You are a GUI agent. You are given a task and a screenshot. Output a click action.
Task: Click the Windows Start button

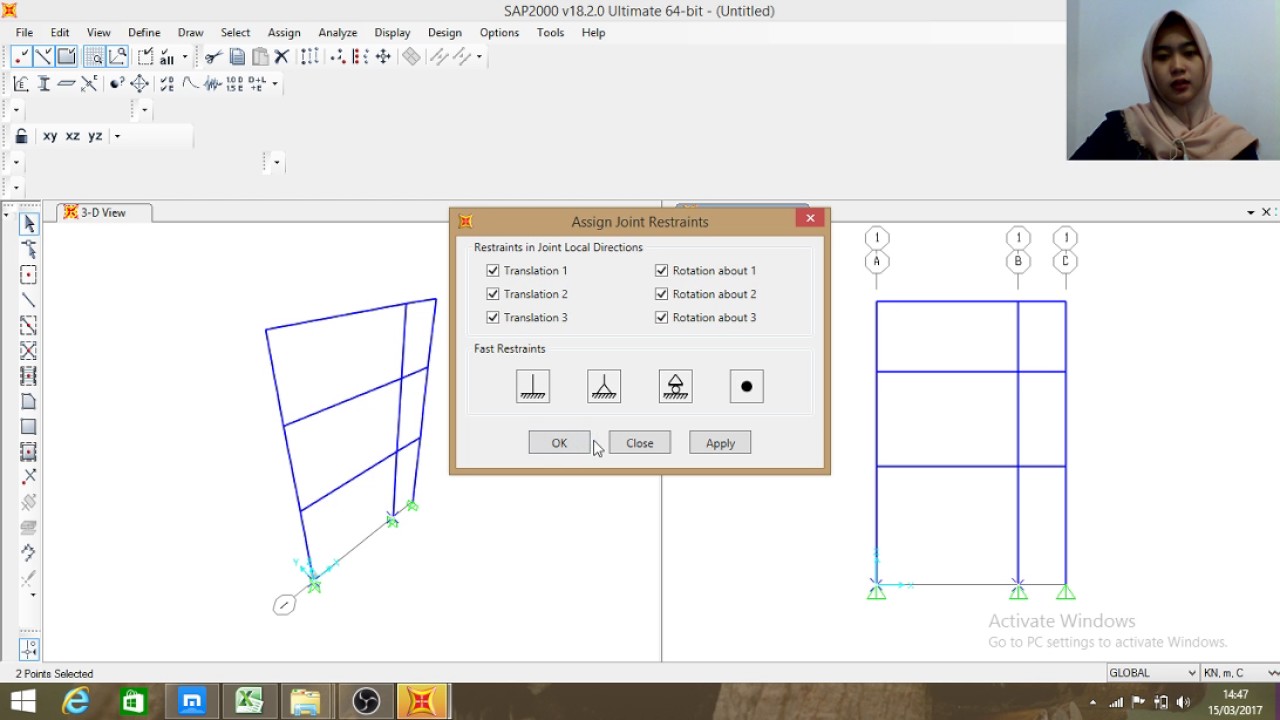click(23, 702)
